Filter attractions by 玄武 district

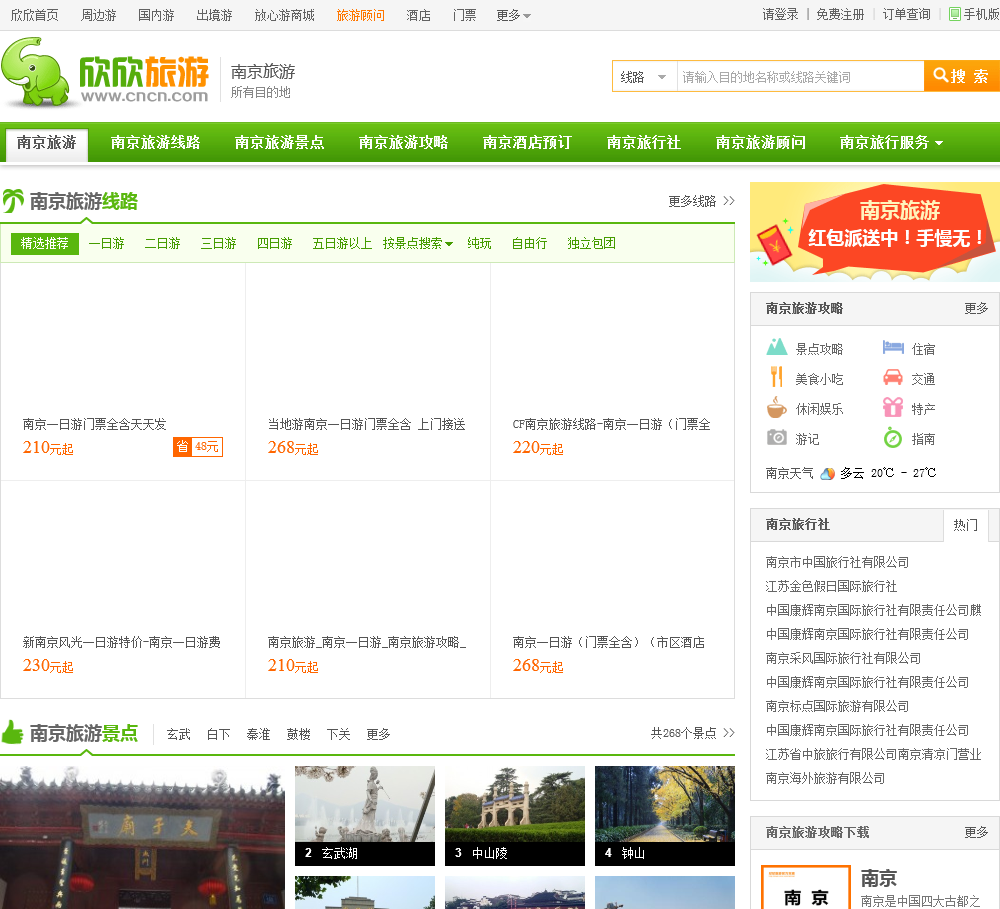point(179,734)
